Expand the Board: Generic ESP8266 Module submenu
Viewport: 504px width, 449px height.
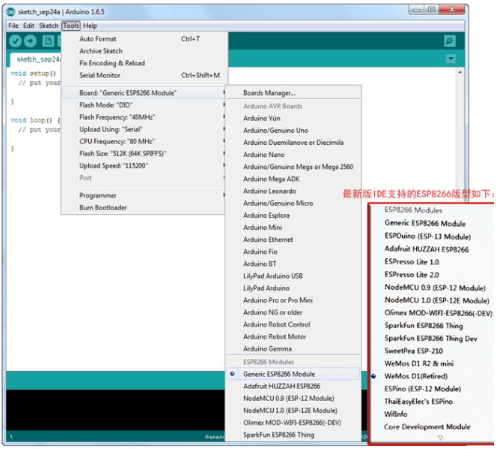(x=145, y=93)
